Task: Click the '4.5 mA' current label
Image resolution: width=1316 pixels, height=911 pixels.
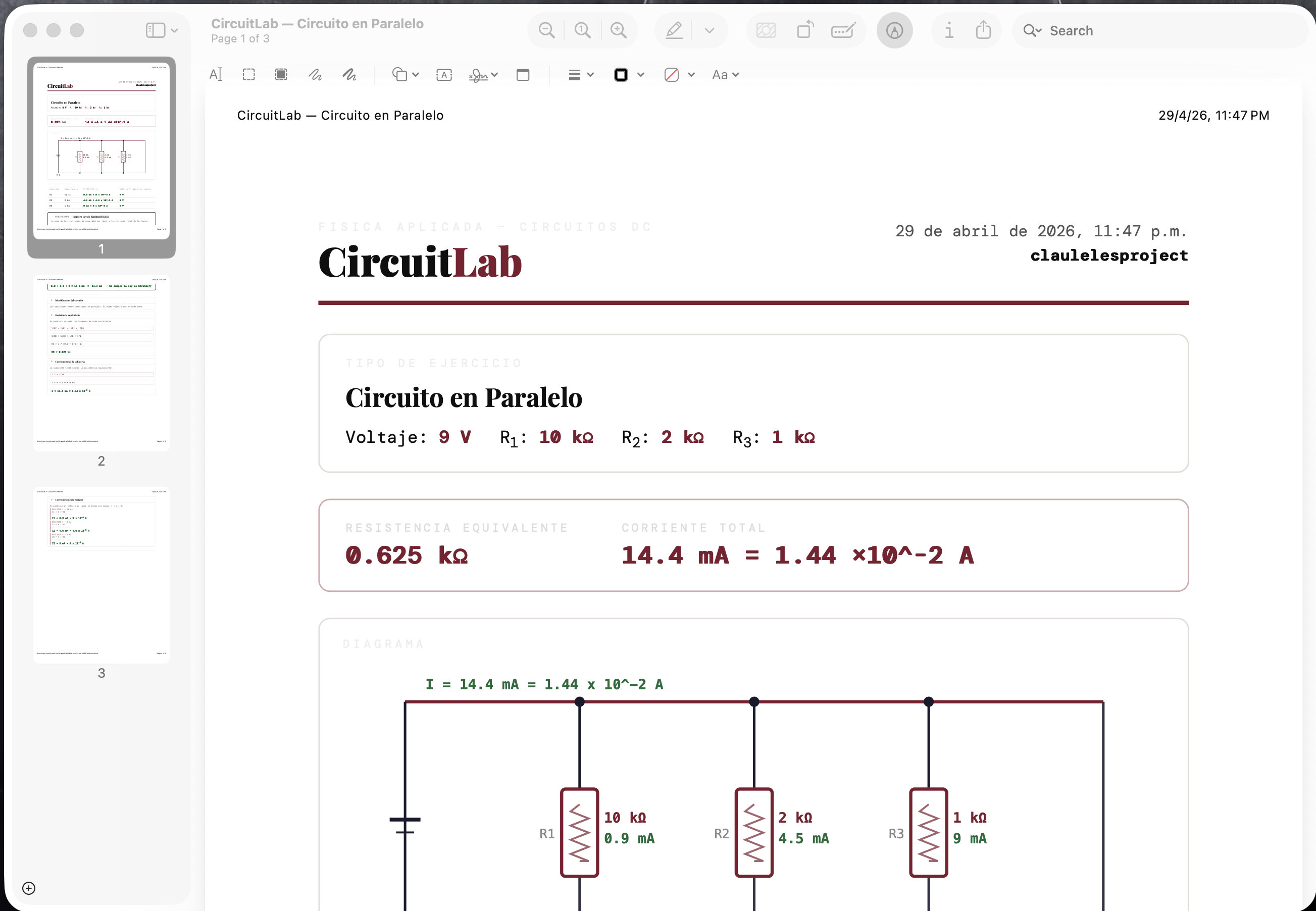Action: tap(803, 838)
